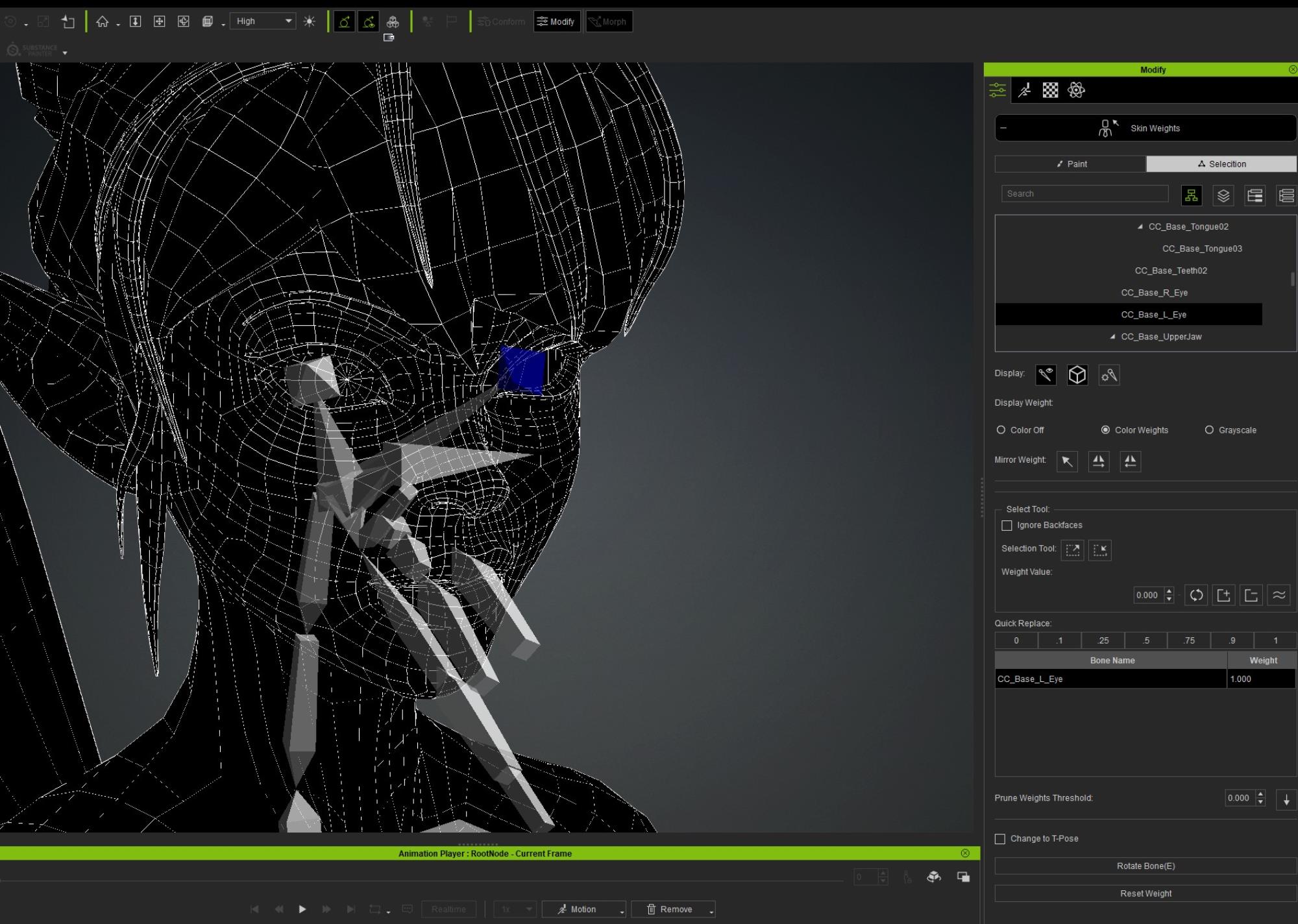This screenshot has width=1298, height=924.
Task: Click Mirror Weight right-to-left icon
Action: tap(1131, 461)
